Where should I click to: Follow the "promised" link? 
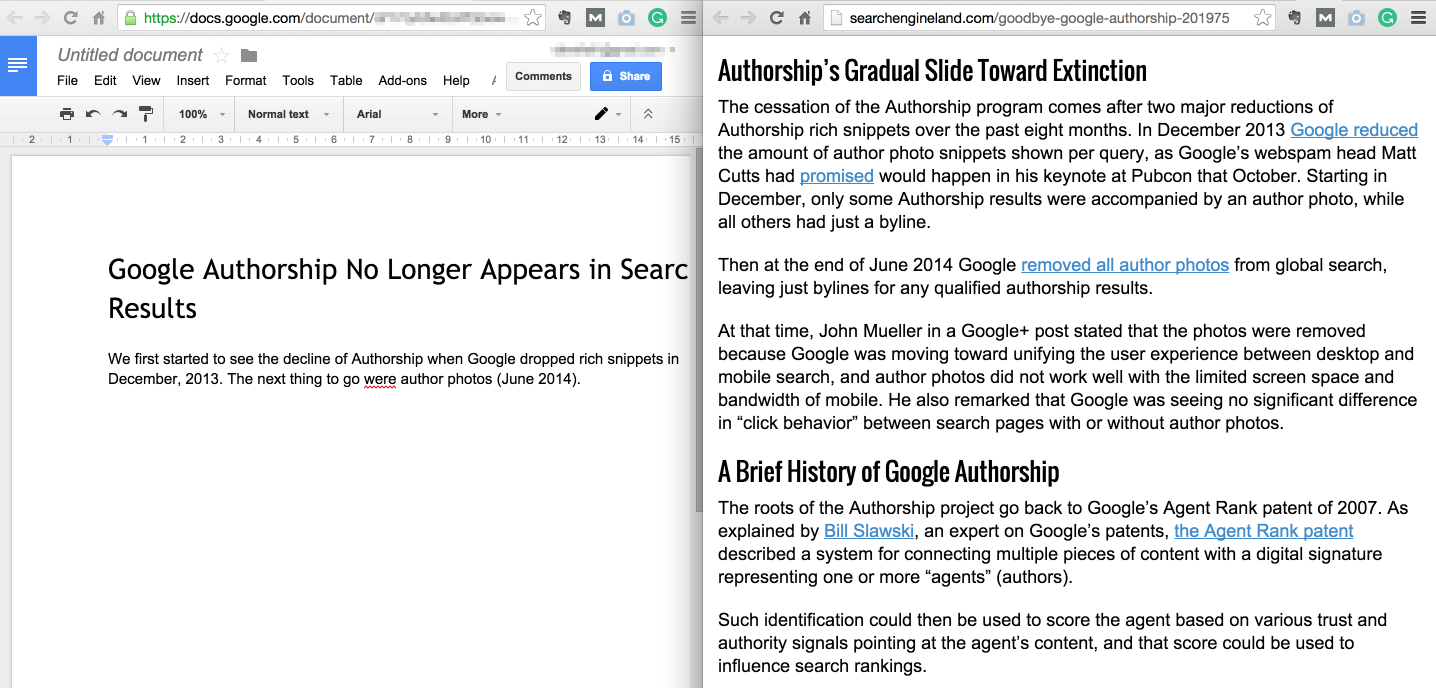coord(837,176)
